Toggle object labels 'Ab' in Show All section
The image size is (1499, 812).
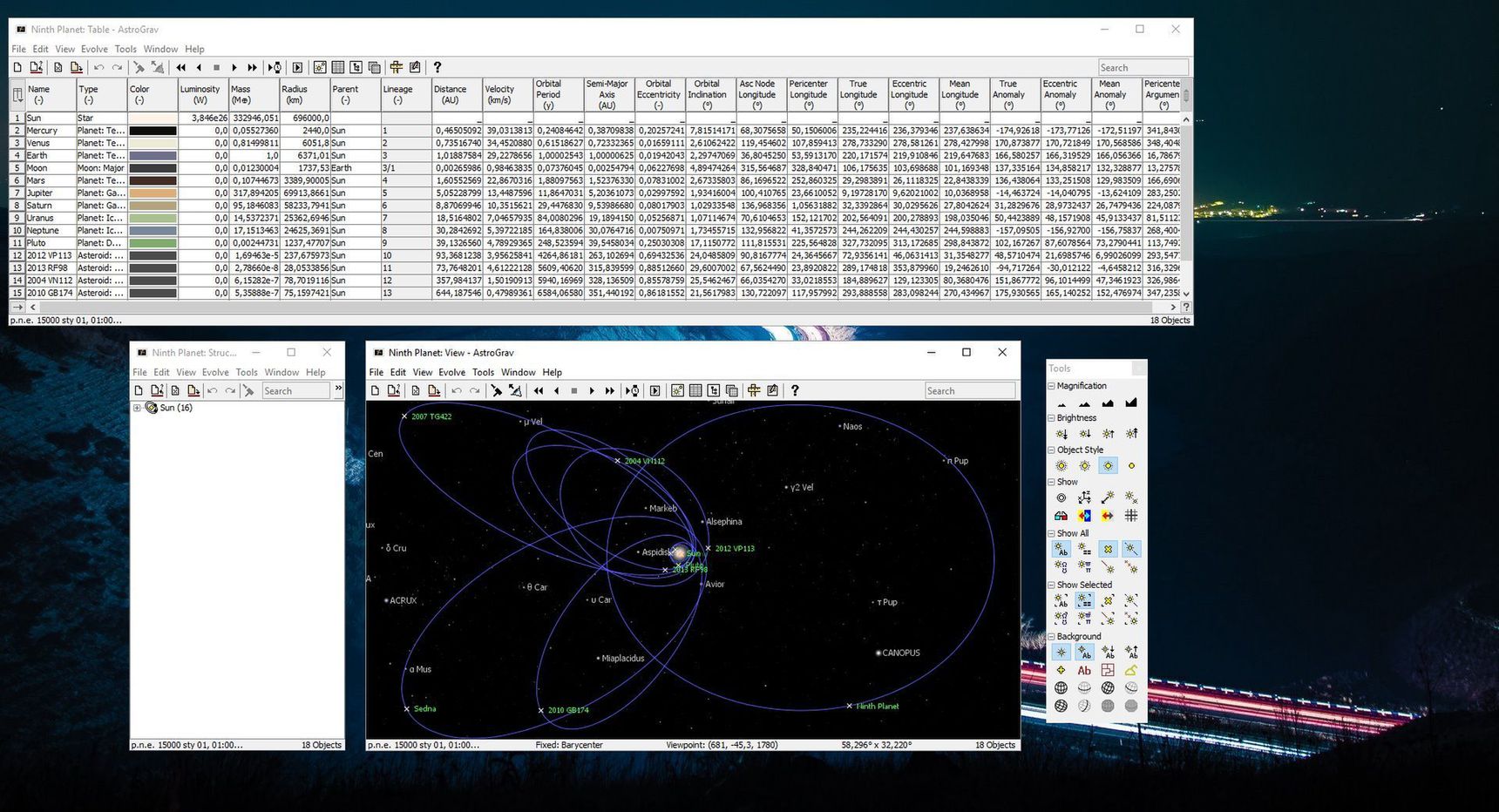[x=1062, y=550]
